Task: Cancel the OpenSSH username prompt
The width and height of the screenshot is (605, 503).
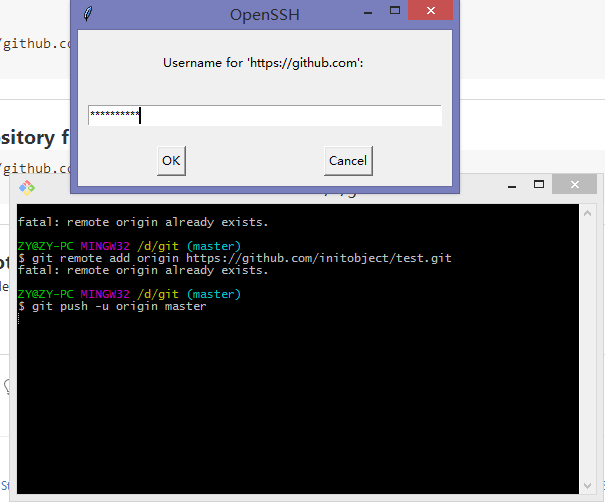Action: pos(348,161)
